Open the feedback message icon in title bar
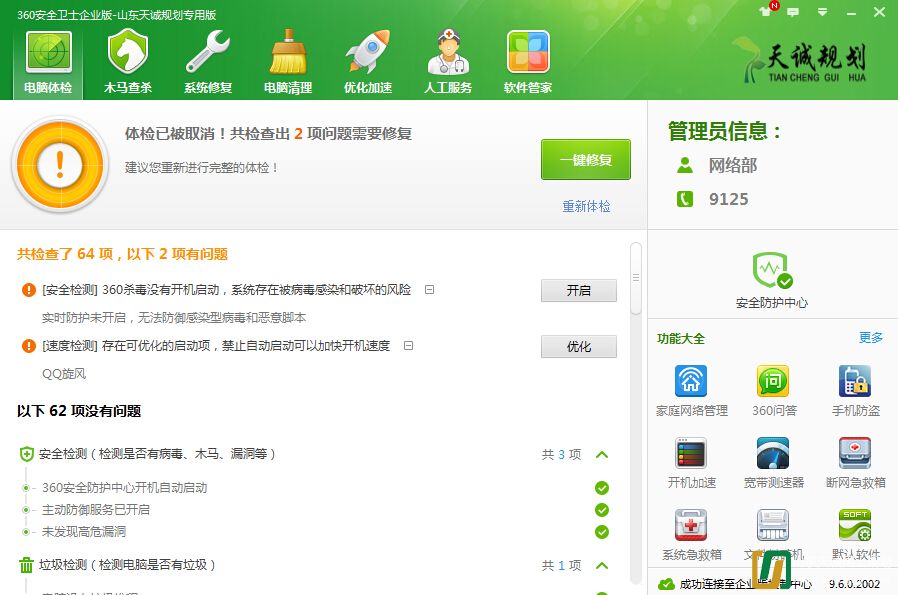 pyautogui.click(x=793, y=12)
